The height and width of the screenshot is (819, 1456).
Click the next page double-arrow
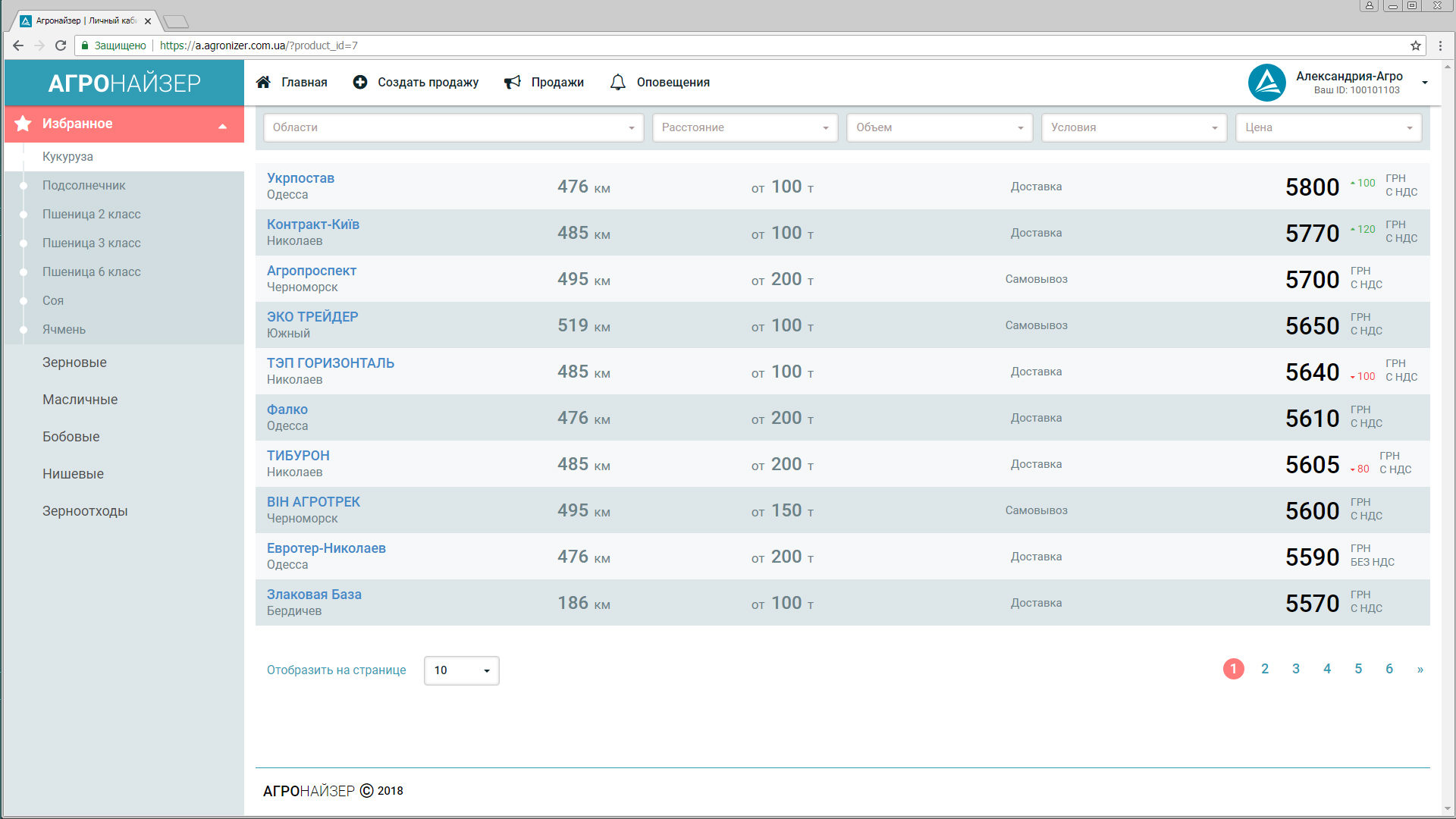pyautogui.click(x=1420, y=669)
